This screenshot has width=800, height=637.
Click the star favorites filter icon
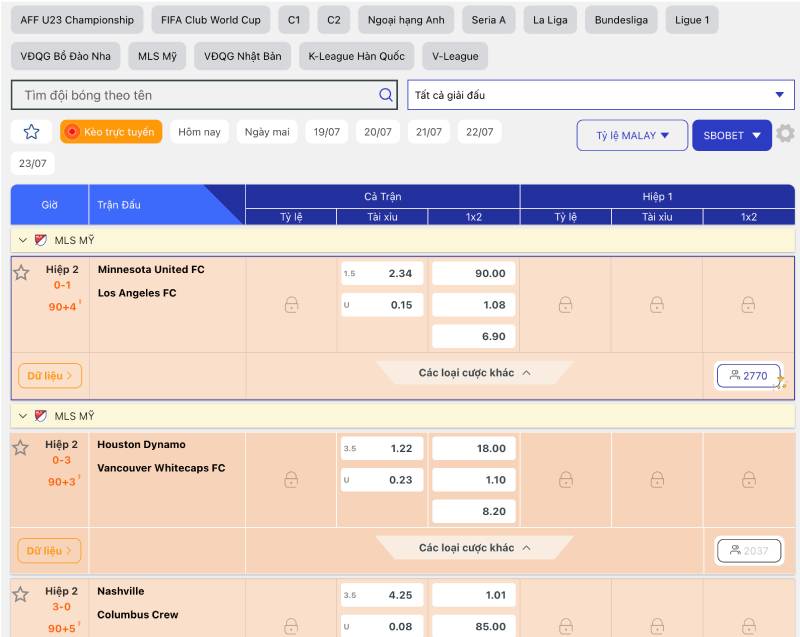click(x=31, y=132)
